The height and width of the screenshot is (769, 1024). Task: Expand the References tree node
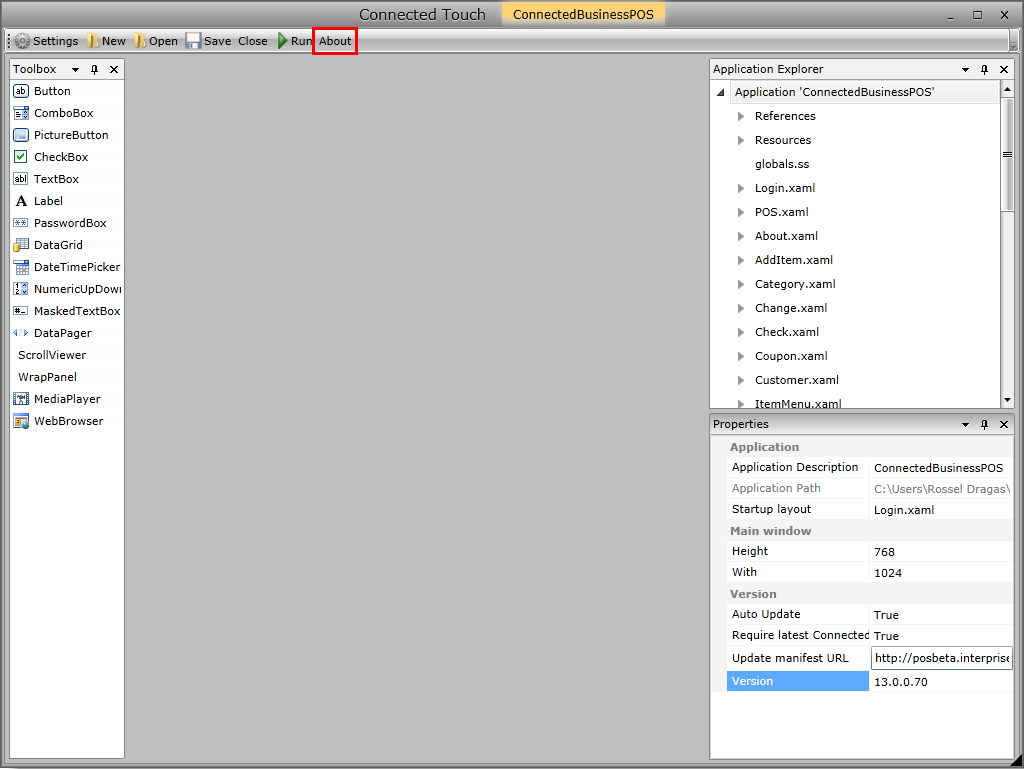(741, 116)
